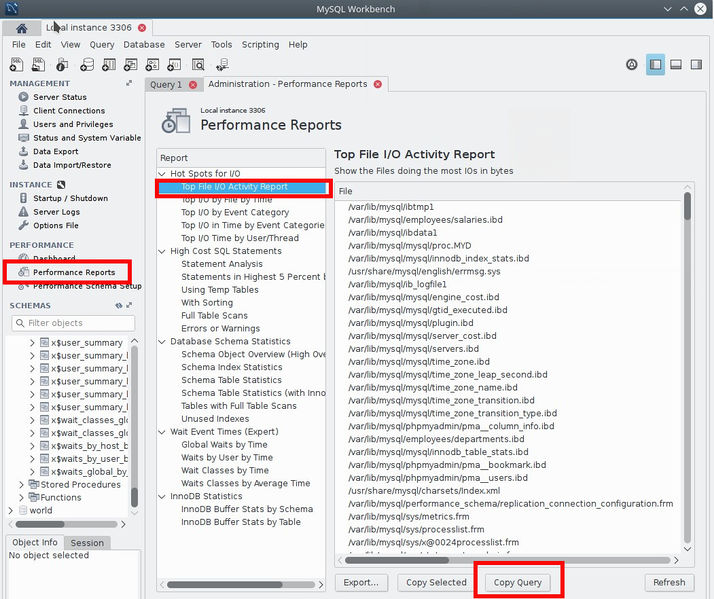Collapse Database Schema Statistics group
714x599 pixels.
pyautogui.click(x=162, y=341)
